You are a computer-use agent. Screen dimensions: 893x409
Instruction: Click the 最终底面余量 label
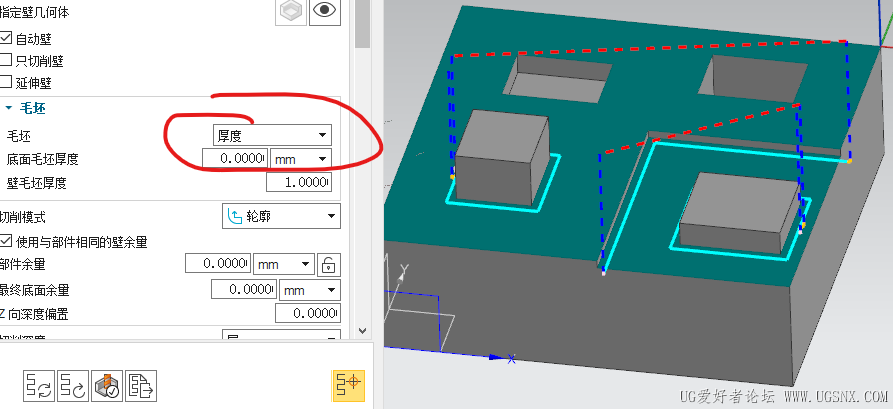click(34, 290)
